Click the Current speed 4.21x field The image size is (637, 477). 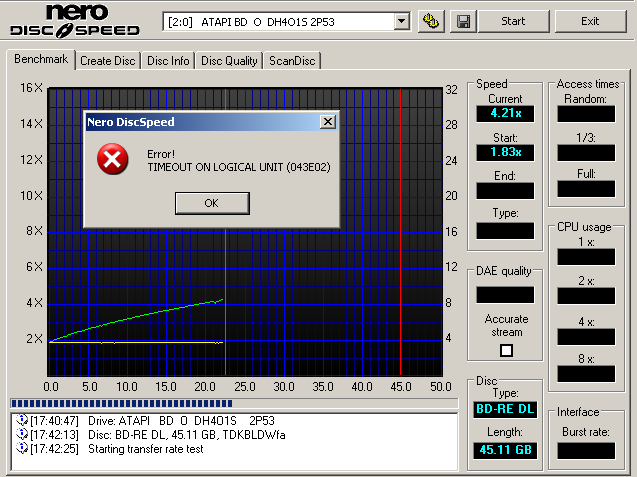505,113
